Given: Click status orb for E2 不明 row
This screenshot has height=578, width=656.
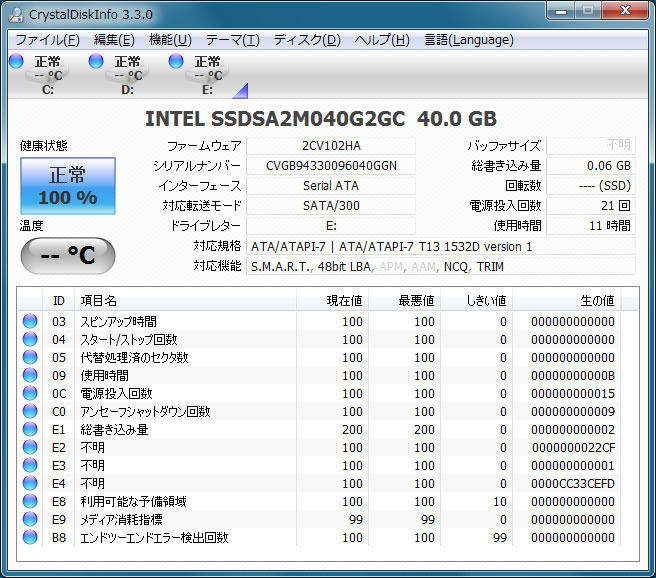Looking at the screenshot, I should (30, 447).
